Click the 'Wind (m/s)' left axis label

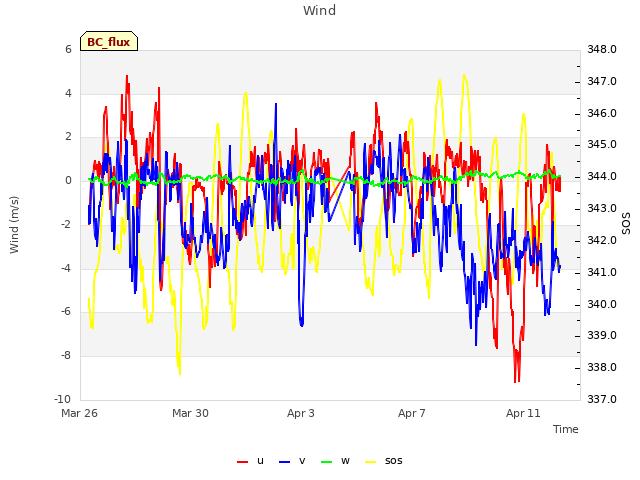[x=14, y=225]
